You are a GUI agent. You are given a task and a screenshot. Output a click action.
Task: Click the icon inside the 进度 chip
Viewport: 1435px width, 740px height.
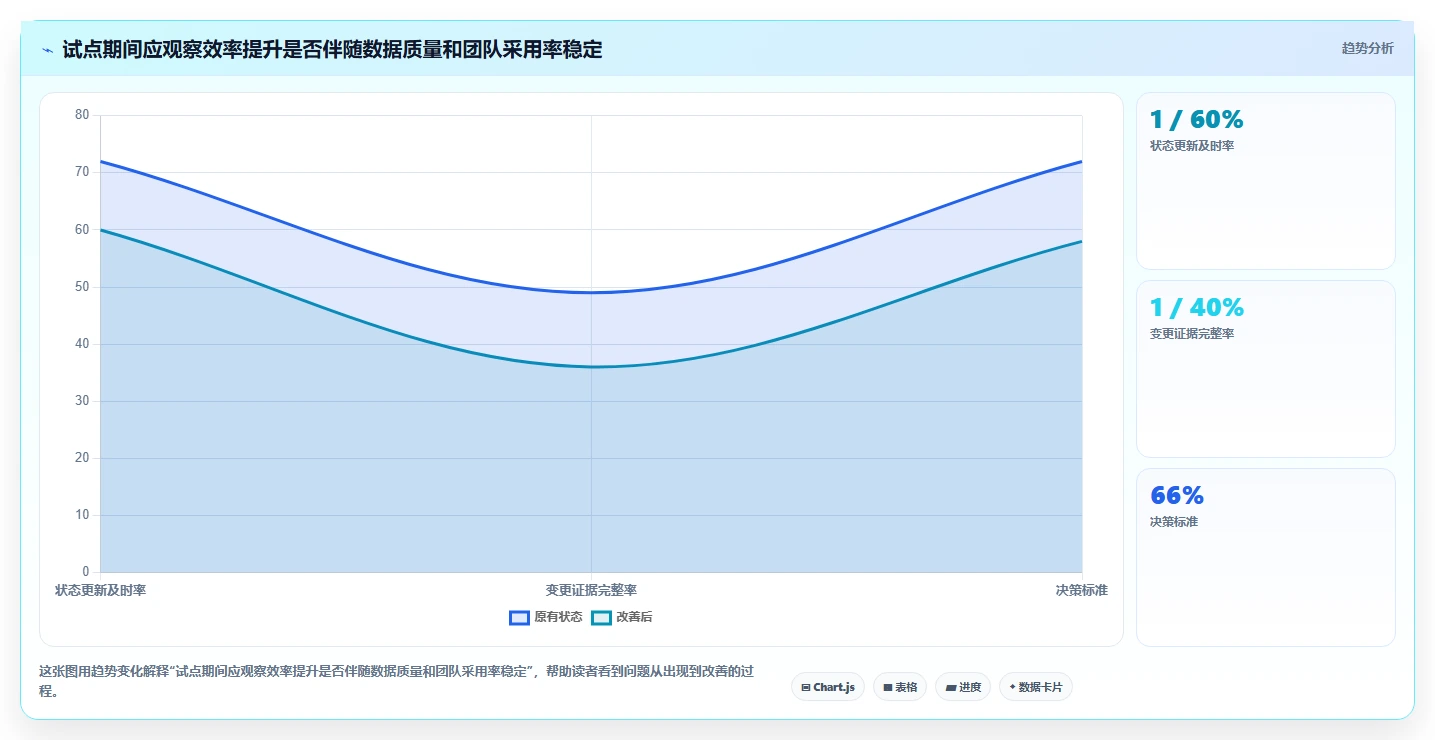point(950,688)
